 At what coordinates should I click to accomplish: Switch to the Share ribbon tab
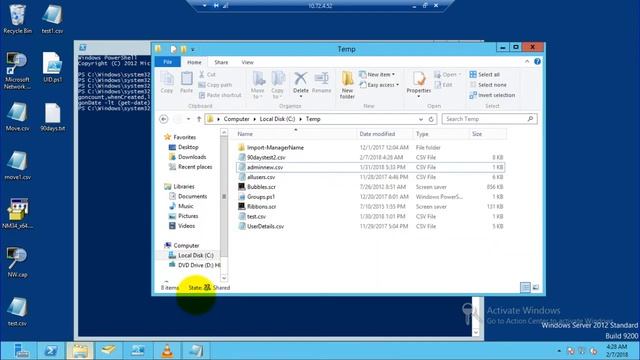(221, 62)
